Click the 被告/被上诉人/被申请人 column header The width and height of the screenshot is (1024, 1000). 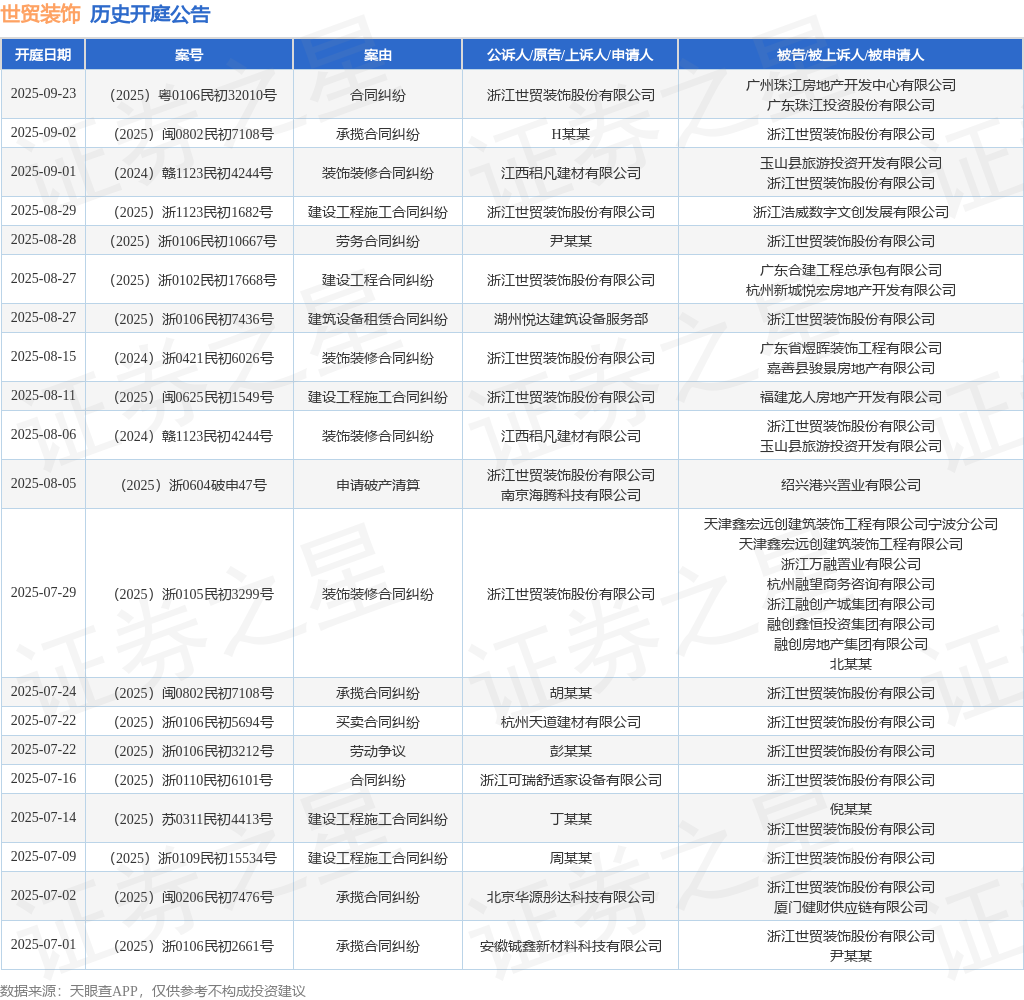tap(850, 55)
